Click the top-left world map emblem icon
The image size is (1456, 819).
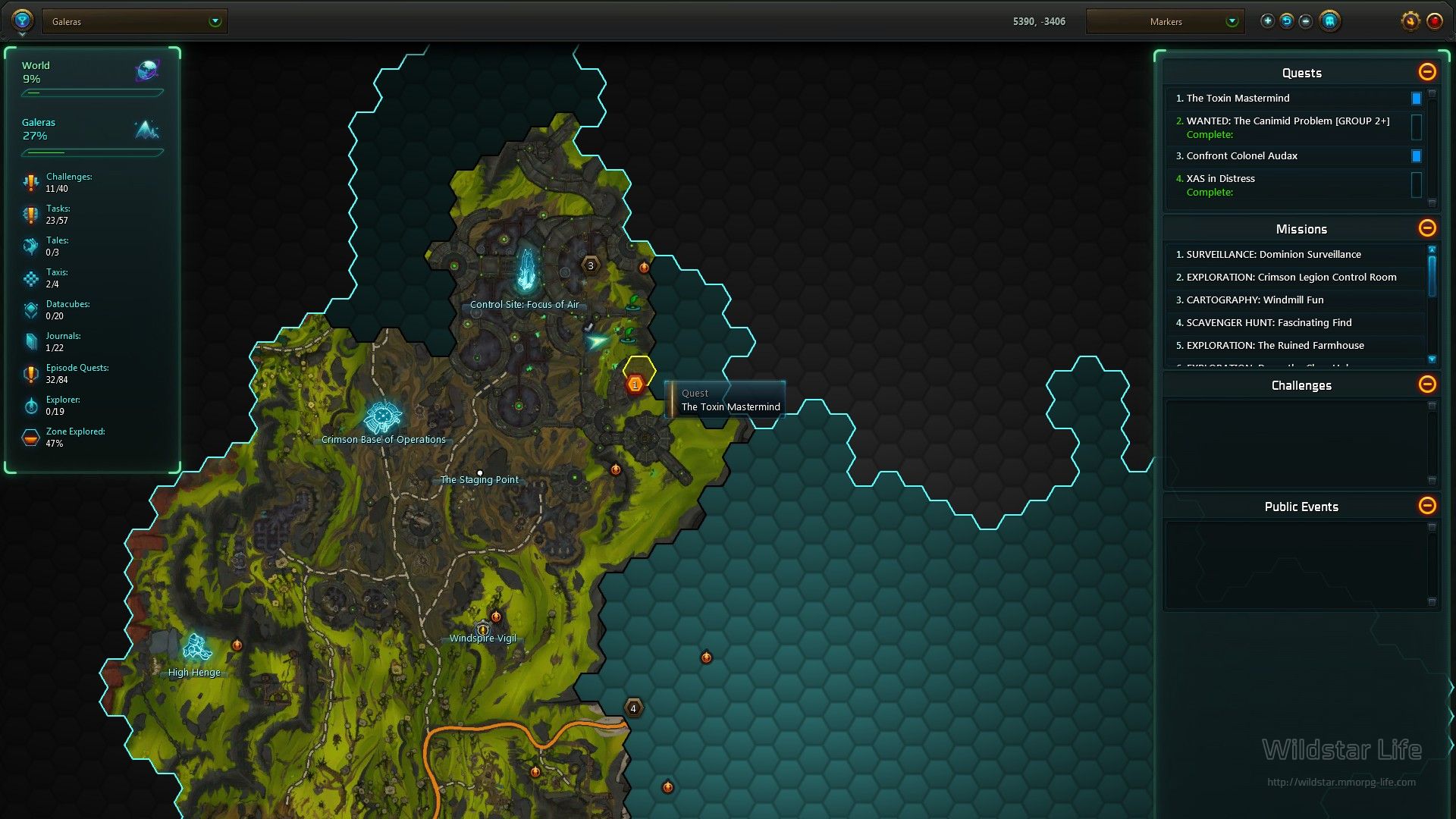tap(22, 20)
